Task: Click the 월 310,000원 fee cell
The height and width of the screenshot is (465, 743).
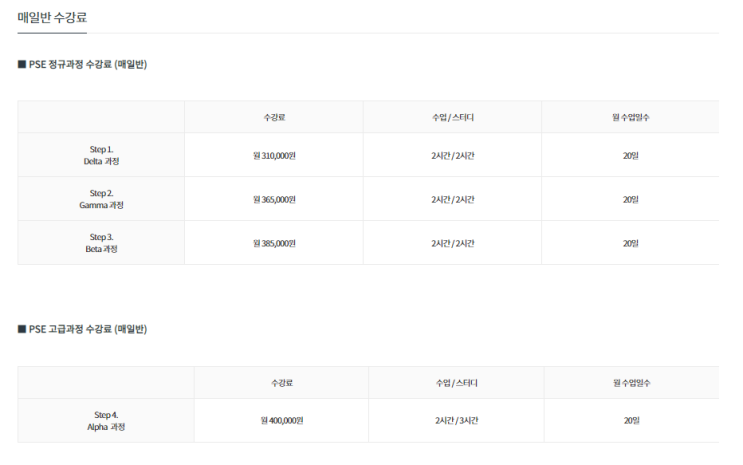Action: click(274, 155)
